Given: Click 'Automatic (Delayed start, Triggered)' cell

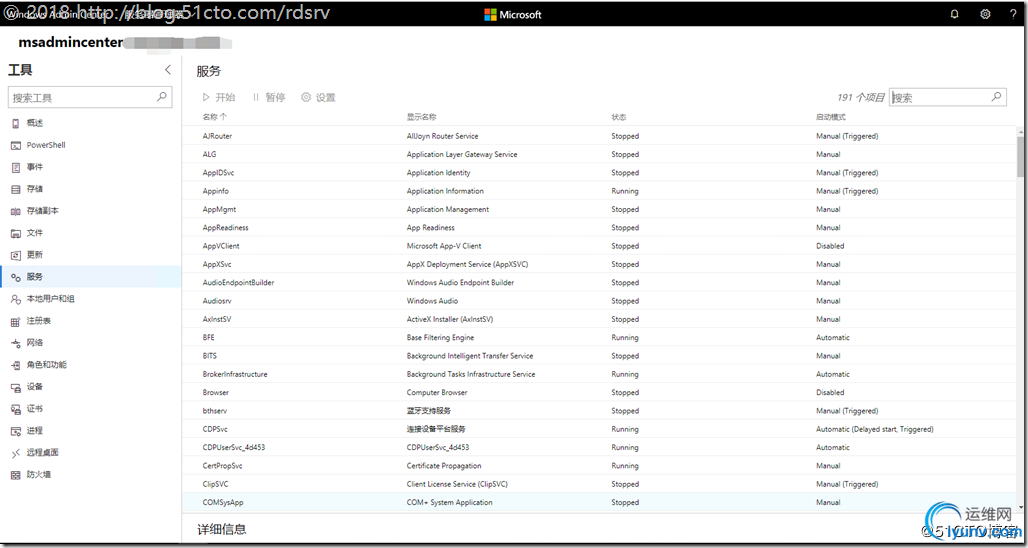Looking at the screenshot, I should (x=875, y=429).
